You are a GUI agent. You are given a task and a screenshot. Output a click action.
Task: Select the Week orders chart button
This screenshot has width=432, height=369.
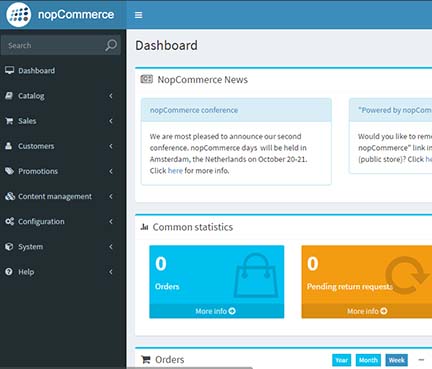(x=397, y=360)
